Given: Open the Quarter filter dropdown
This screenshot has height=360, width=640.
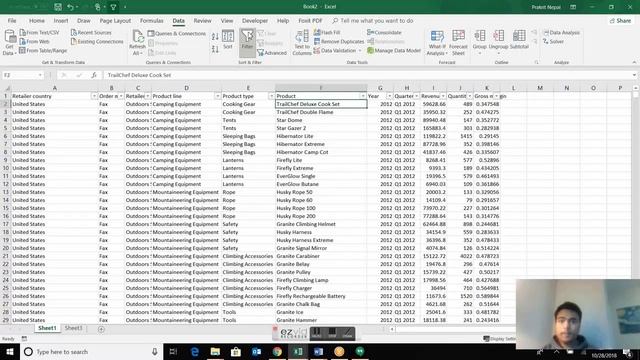Looking at the screenshot, I should coord(416,96).
